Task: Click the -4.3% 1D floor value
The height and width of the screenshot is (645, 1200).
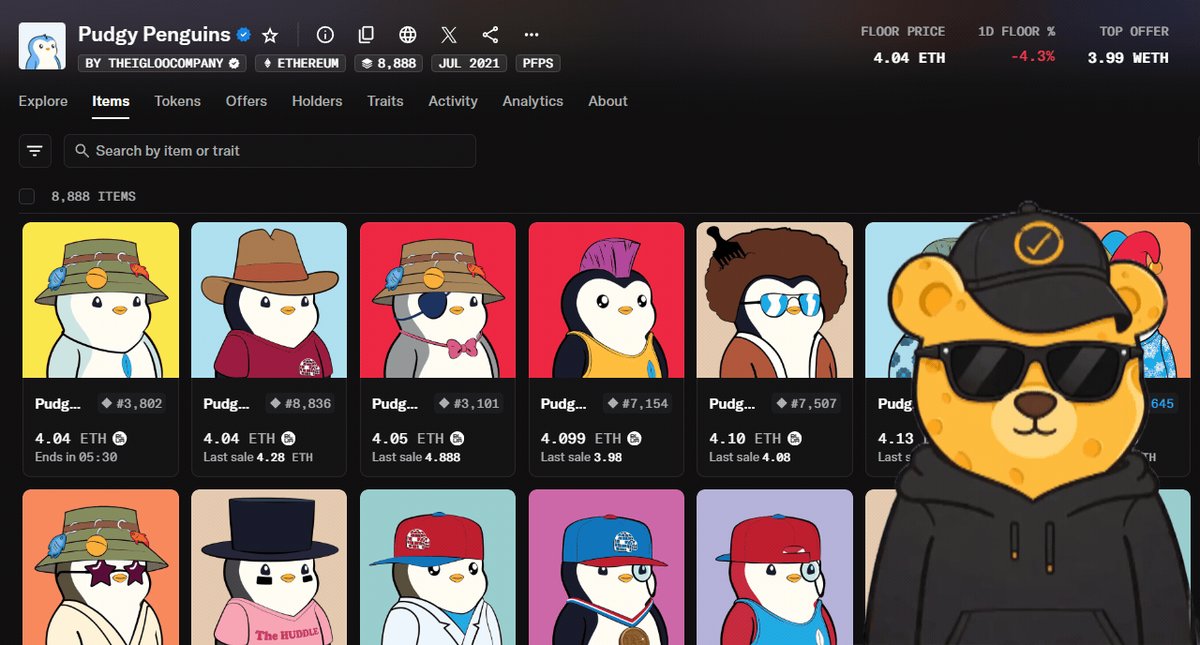Action: [1033, 57]
